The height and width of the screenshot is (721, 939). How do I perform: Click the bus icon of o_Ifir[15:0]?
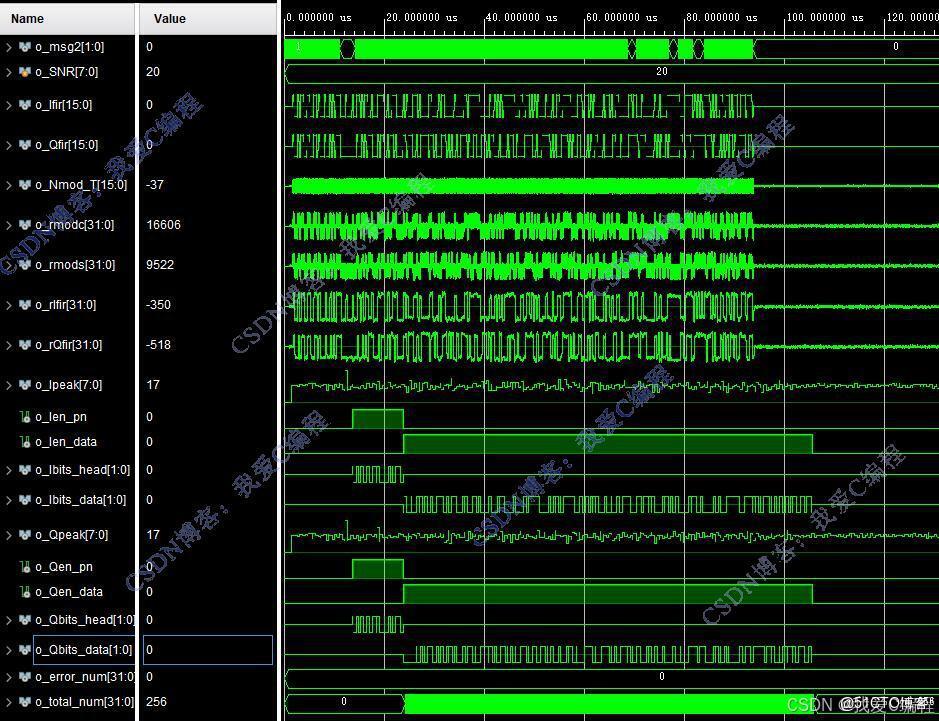pyautogui.click(x=25, y=105)
